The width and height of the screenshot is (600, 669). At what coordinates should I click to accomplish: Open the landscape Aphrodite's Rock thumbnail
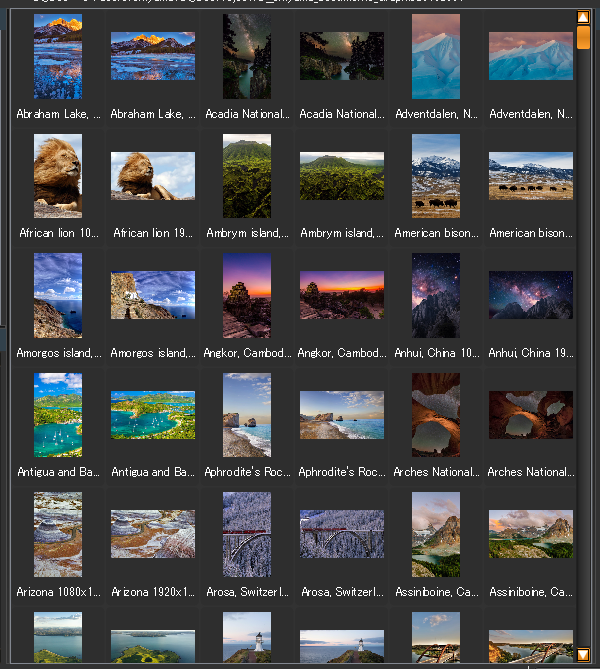tap(342, 415)
